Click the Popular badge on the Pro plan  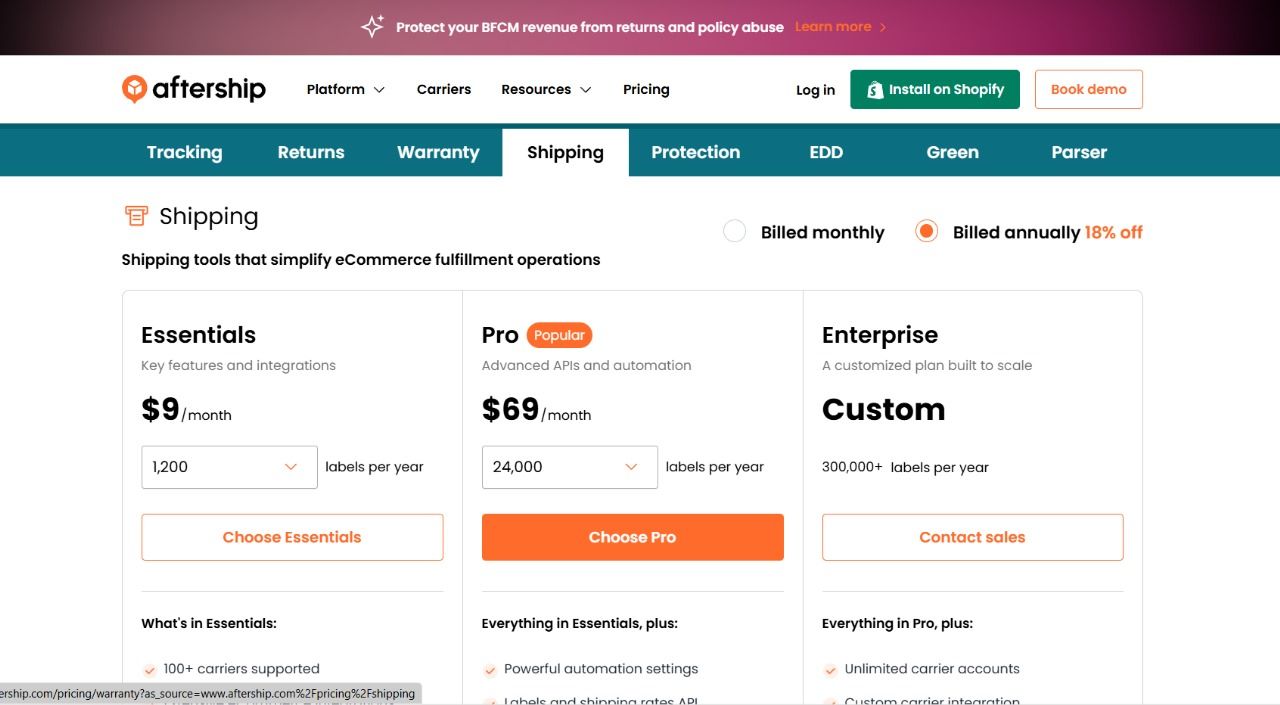pos(559,335)
